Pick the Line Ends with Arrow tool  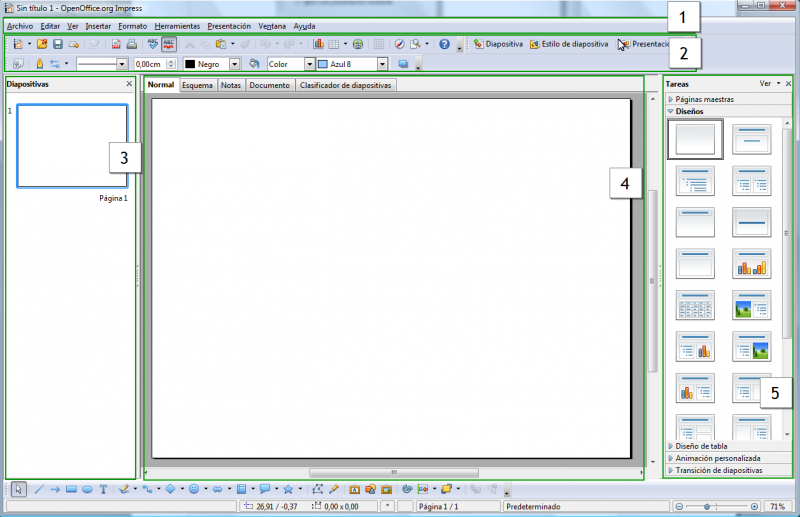pos(55,489)
